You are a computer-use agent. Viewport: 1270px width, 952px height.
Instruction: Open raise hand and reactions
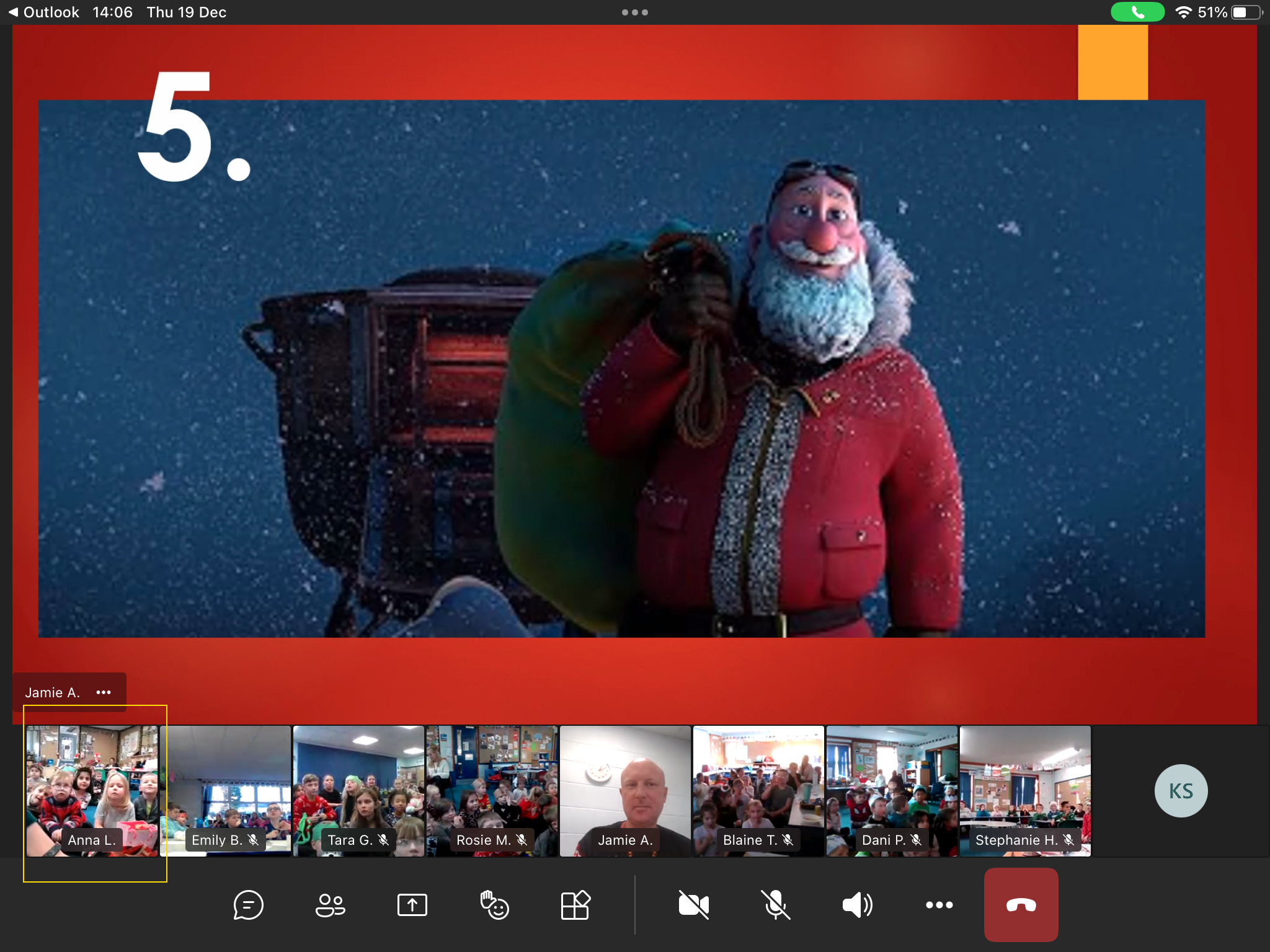point(494,905)
